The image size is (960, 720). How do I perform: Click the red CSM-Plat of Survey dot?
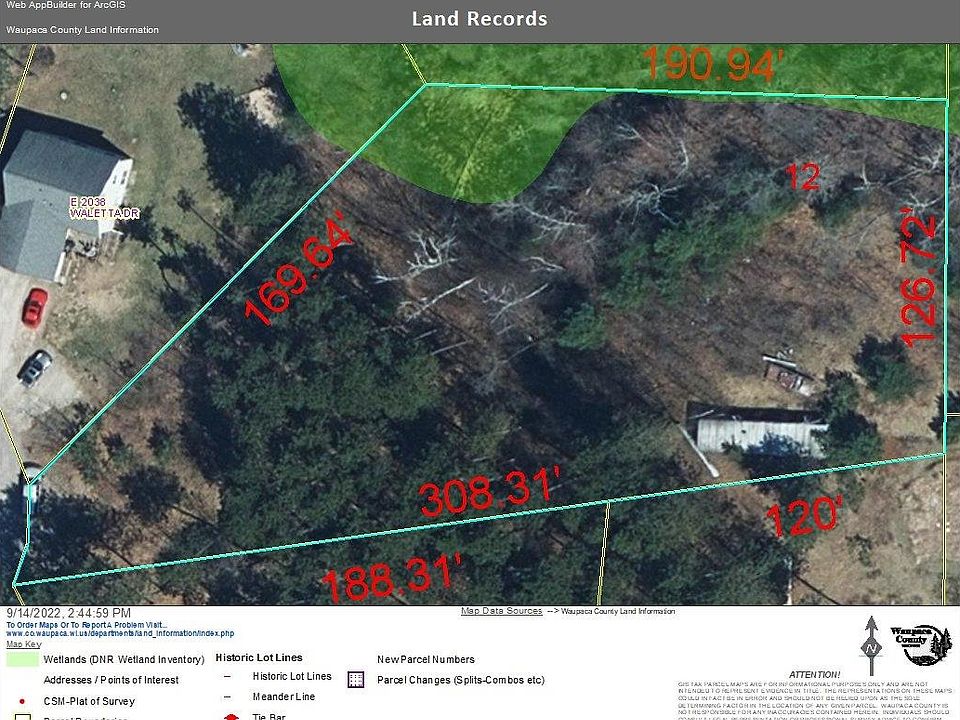coord(21,701)
